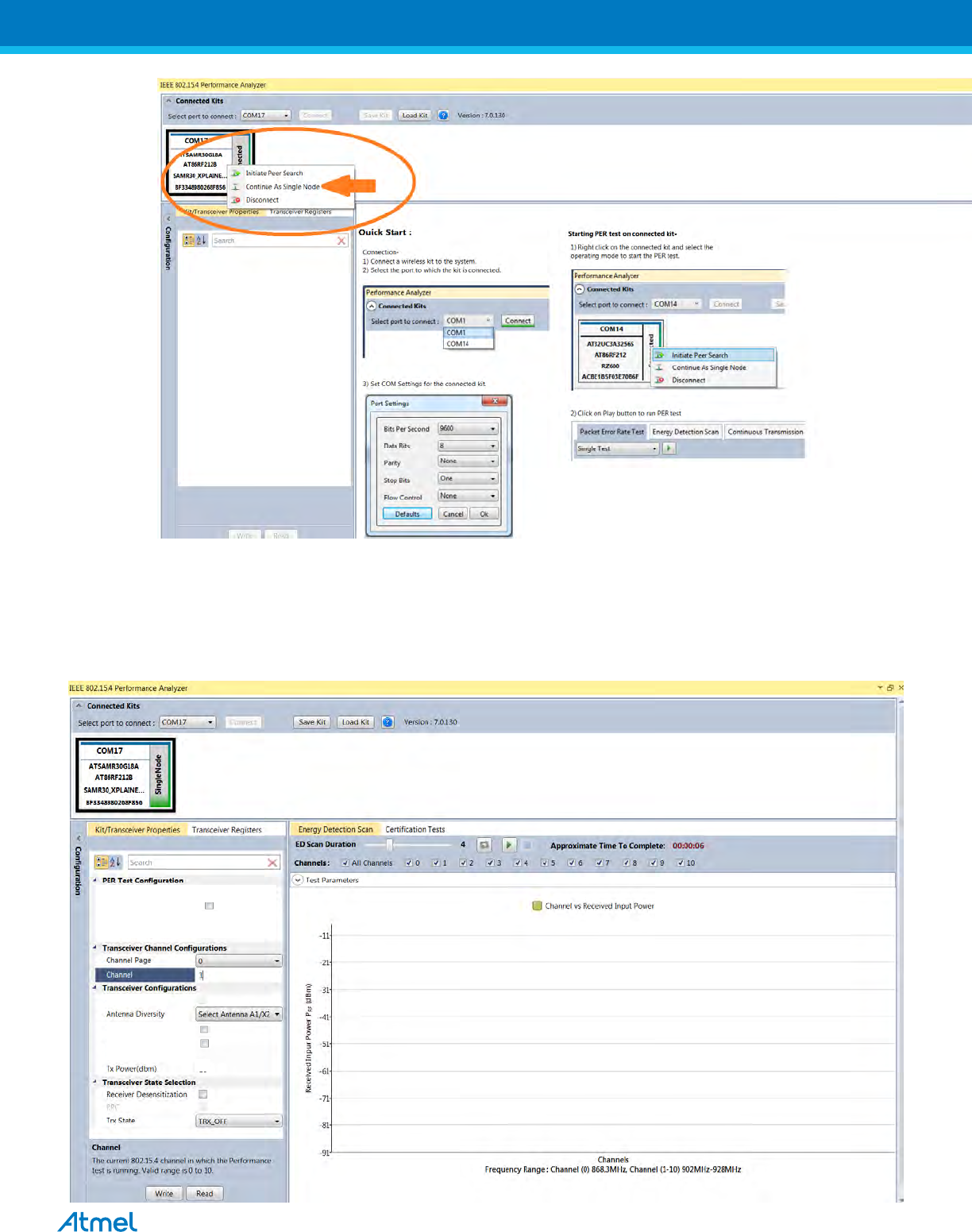
Task: Collapse Configuration panel chevron in Quick Start window
Action: [x=168, y=218]
